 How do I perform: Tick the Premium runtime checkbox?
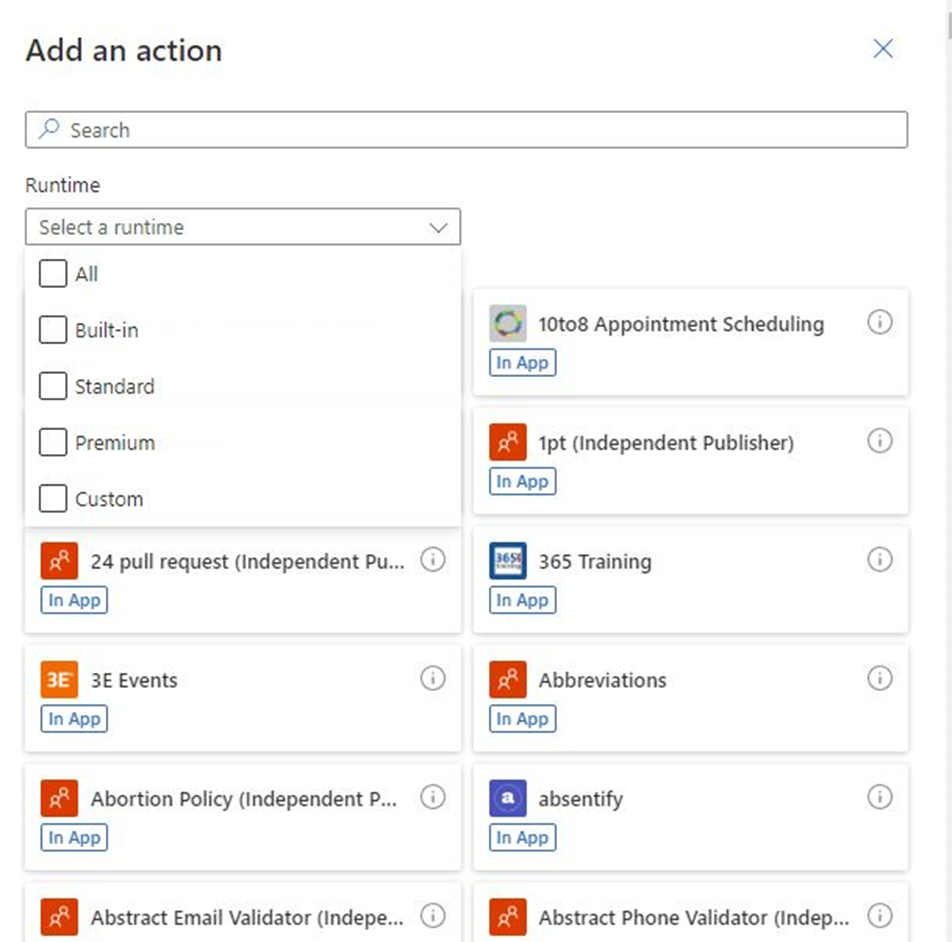(53, 443)
